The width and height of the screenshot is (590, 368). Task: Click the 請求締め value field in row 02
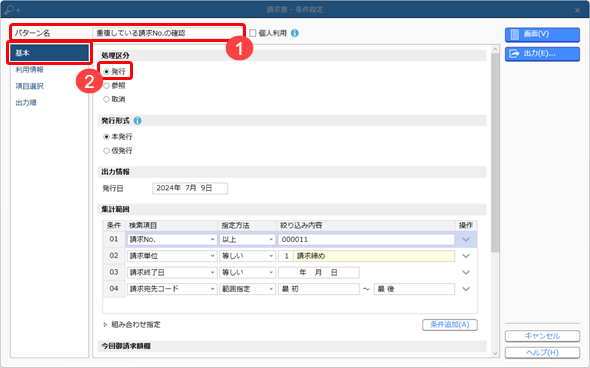[374, 256]
